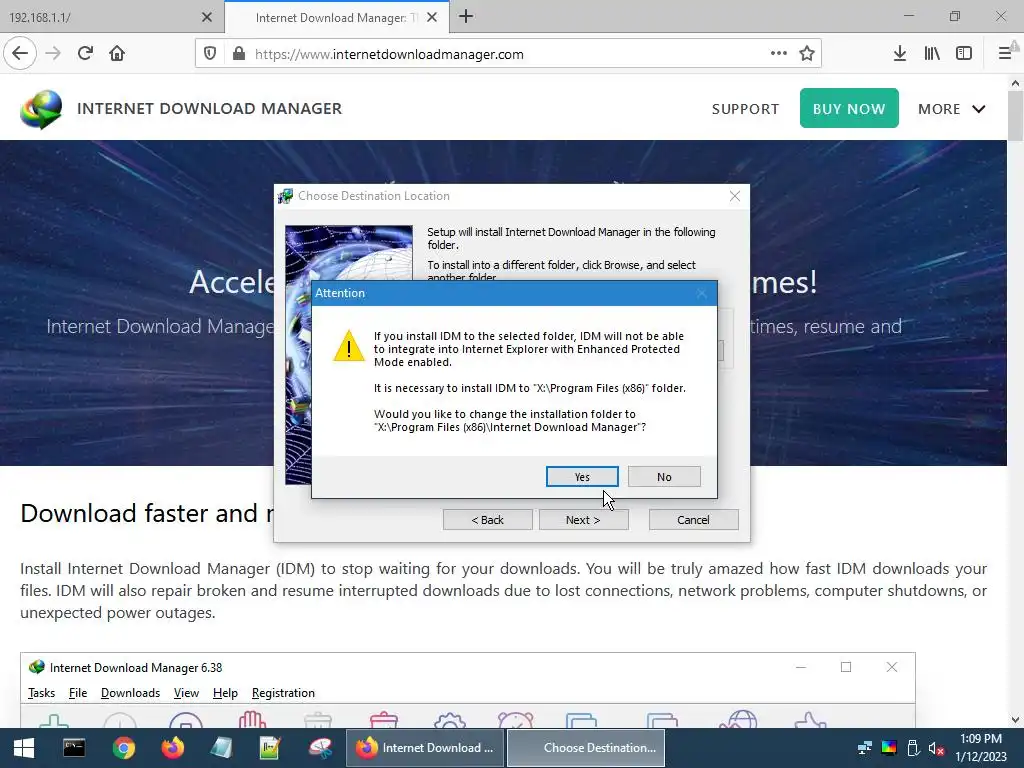This screenshot has height=768, width=1024.
Task: Open the File menu in IDM screenshot
Action: coord(78,693)
